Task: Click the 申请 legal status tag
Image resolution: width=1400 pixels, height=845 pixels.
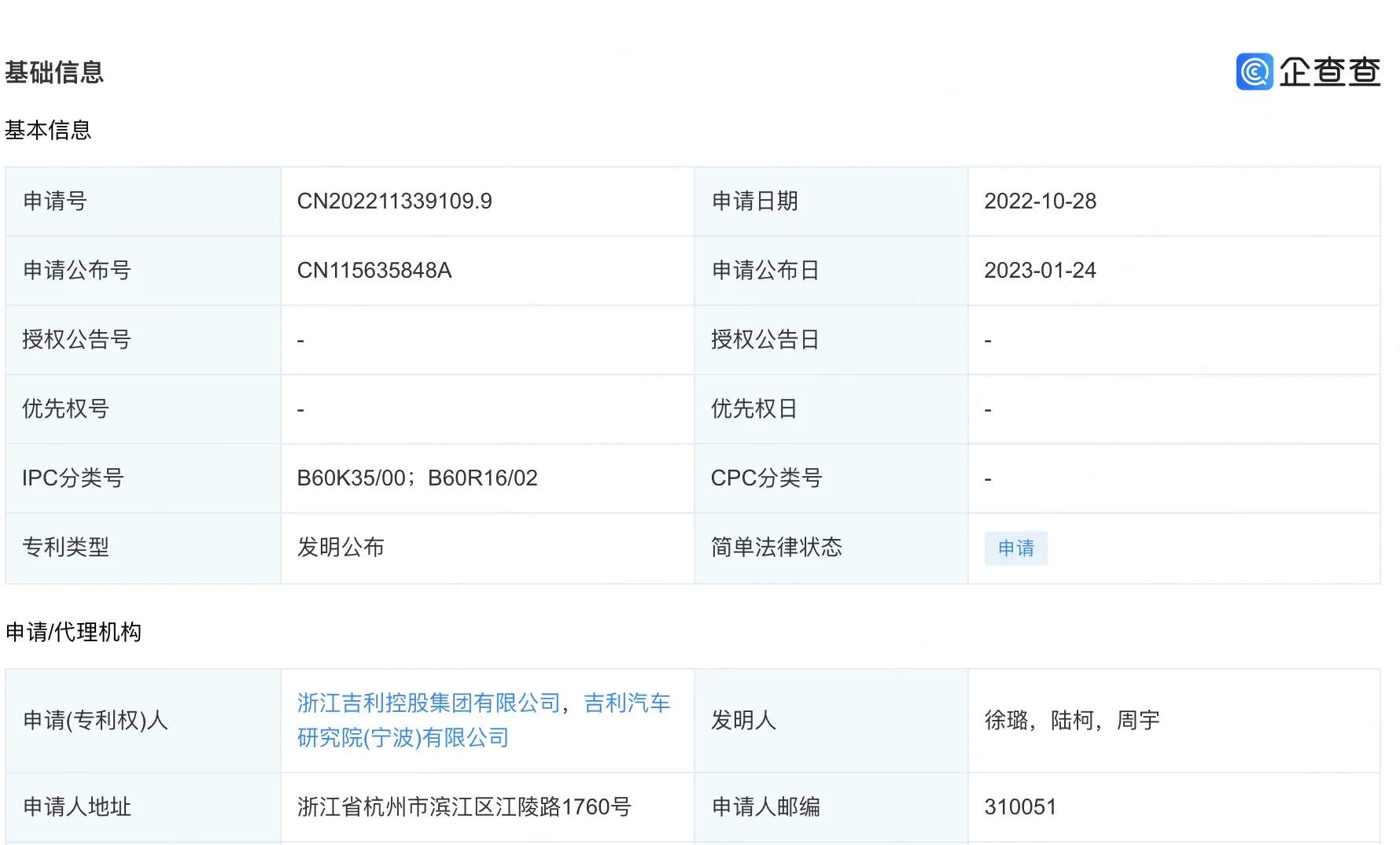Action: [1015, 548]
